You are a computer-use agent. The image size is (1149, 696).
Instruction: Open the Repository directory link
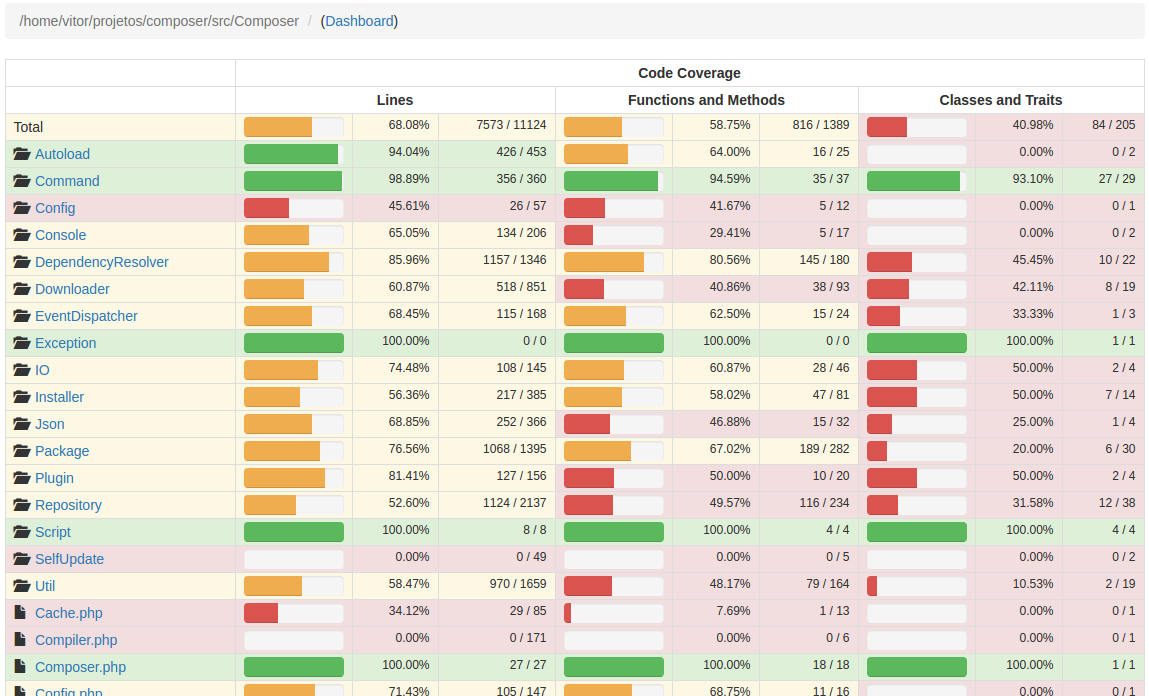tap(68, 506)
